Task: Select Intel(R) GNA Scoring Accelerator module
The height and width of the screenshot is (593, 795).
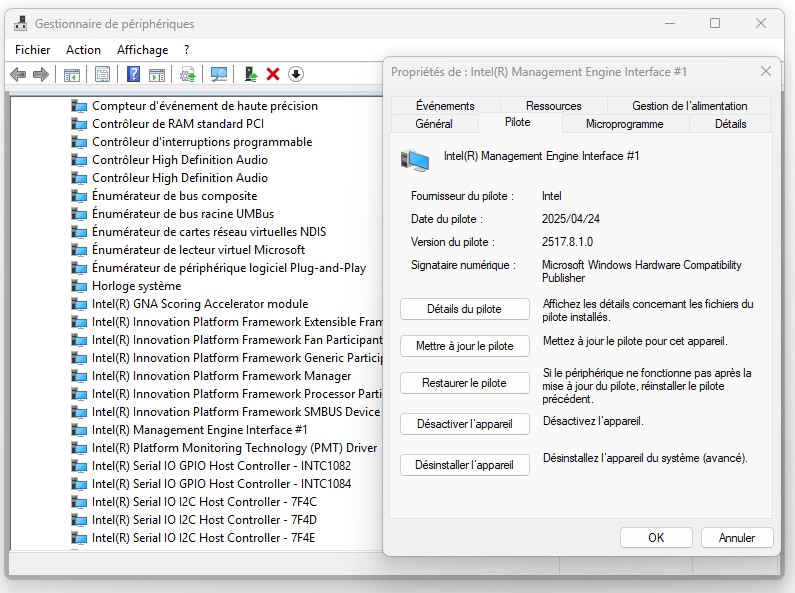Action: (x=200, y=304)
